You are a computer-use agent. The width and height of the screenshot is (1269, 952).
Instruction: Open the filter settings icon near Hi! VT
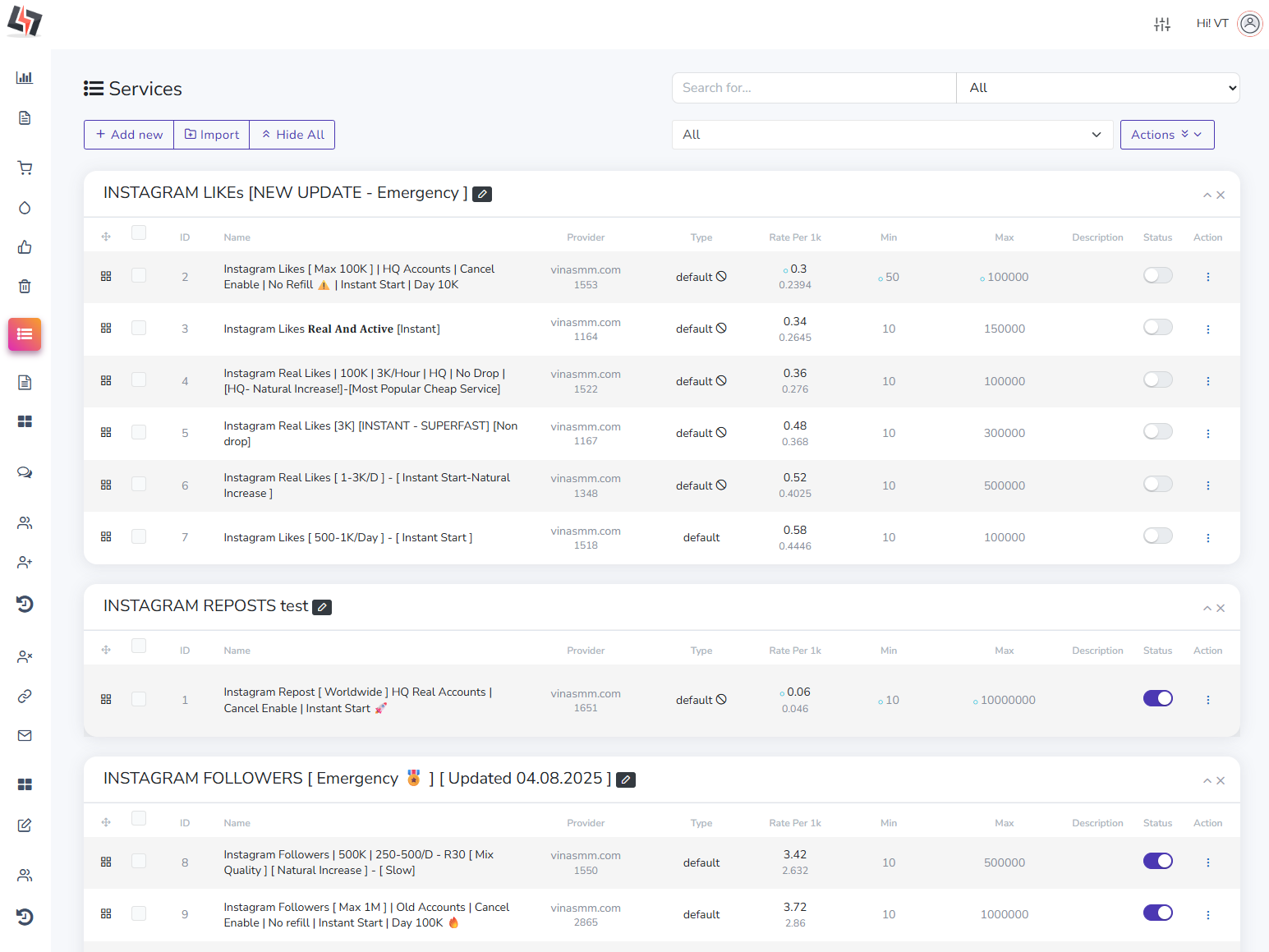tap(1162, 25)
